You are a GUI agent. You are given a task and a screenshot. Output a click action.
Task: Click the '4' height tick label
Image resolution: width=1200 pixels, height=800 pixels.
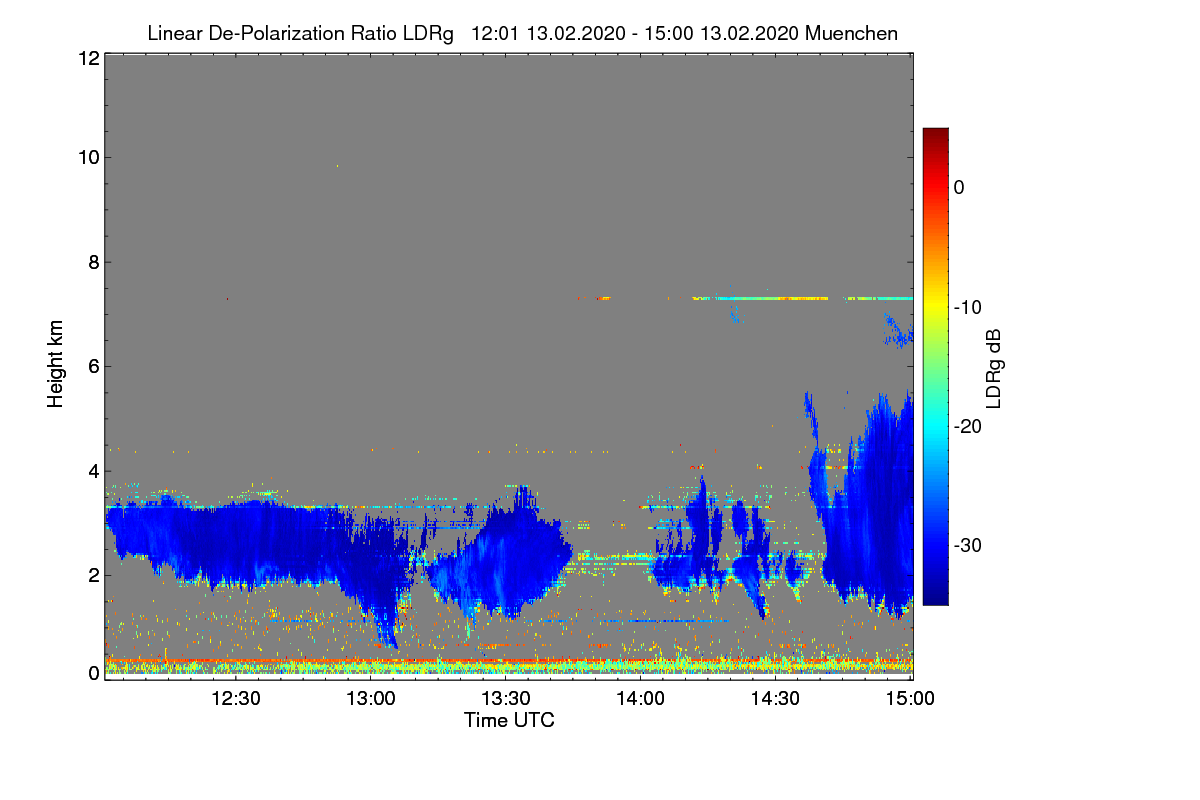click(92, 471)
